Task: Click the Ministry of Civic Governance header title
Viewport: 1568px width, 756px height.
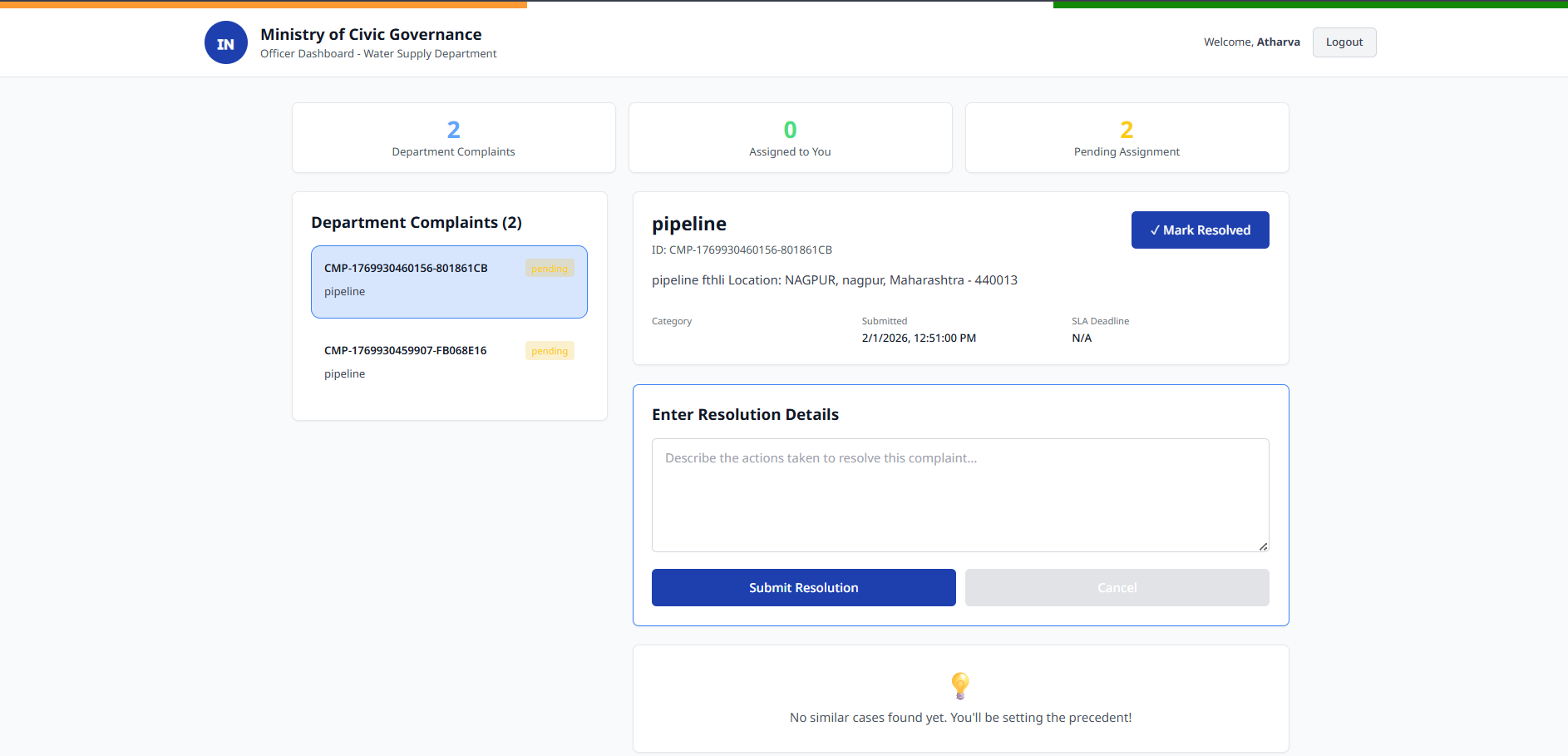Action: coord(371,34)
